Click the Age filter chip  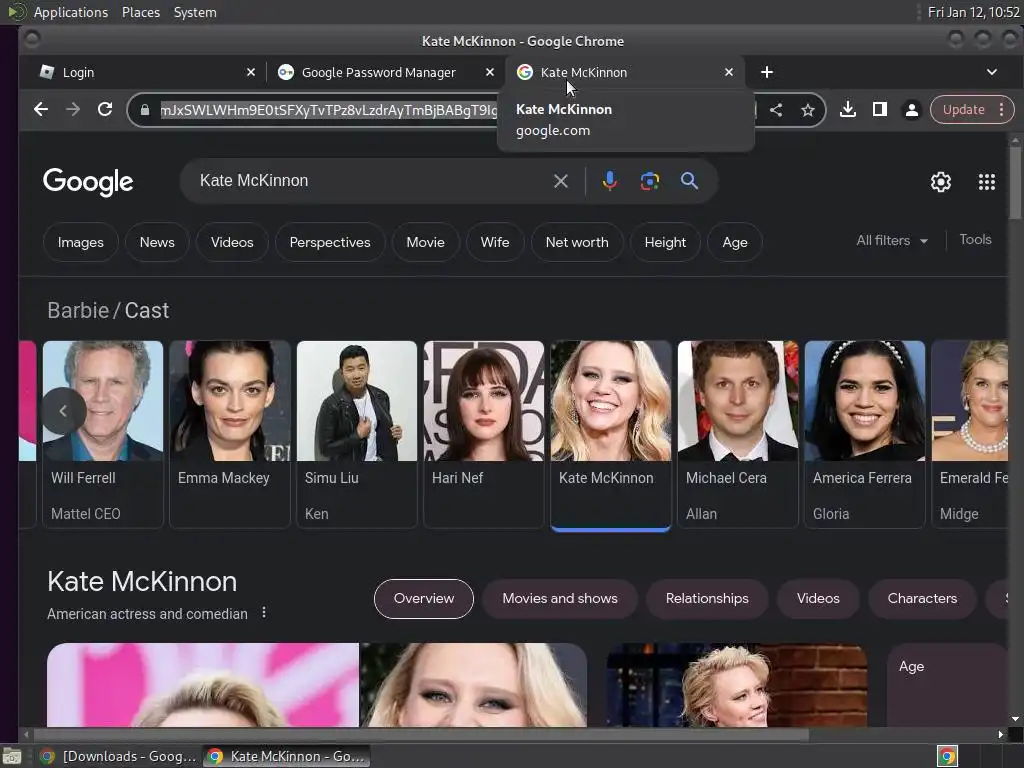click(735, 242)
